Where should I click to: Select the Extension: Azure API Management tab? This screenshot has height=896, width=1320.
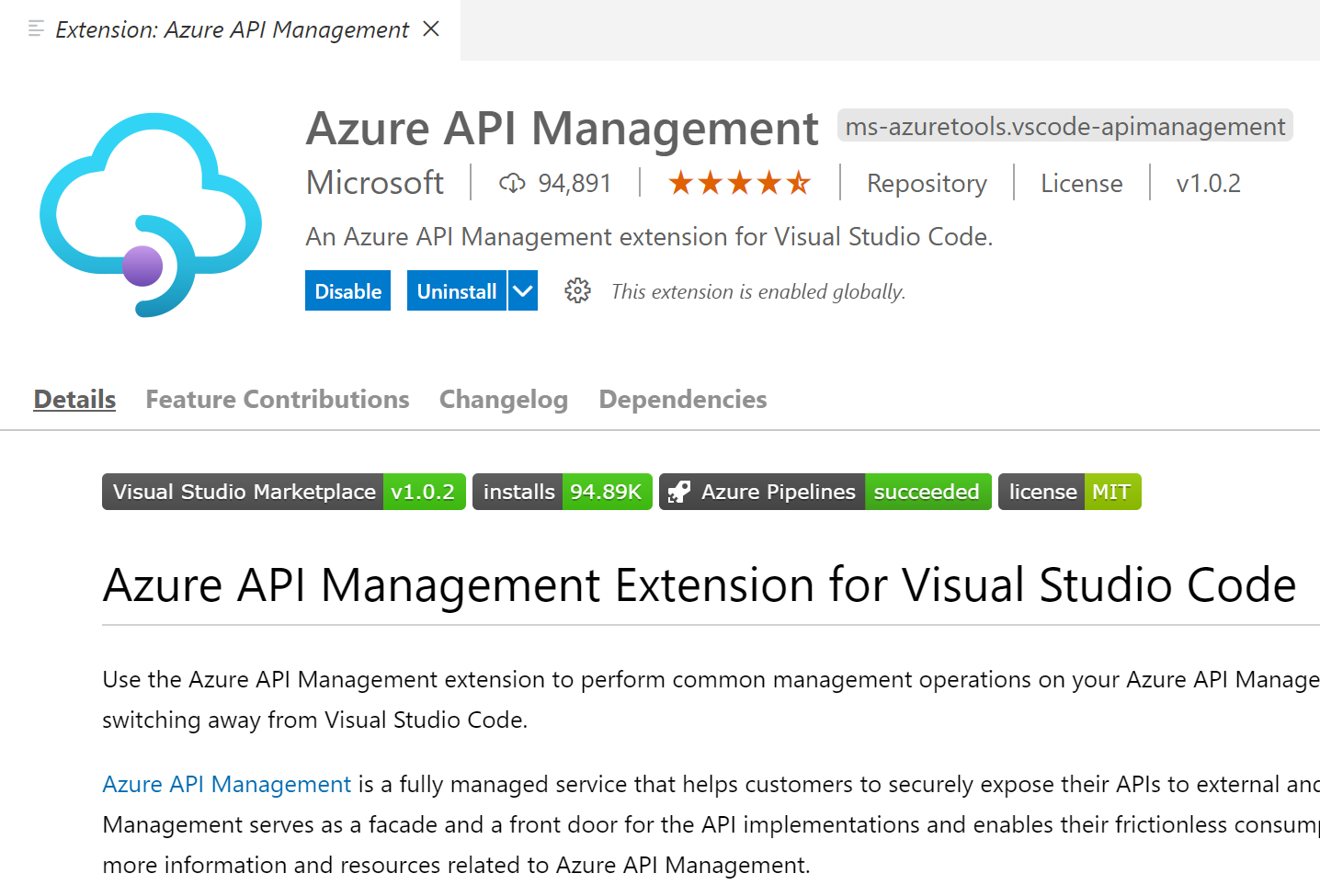(x=232, y=29)
